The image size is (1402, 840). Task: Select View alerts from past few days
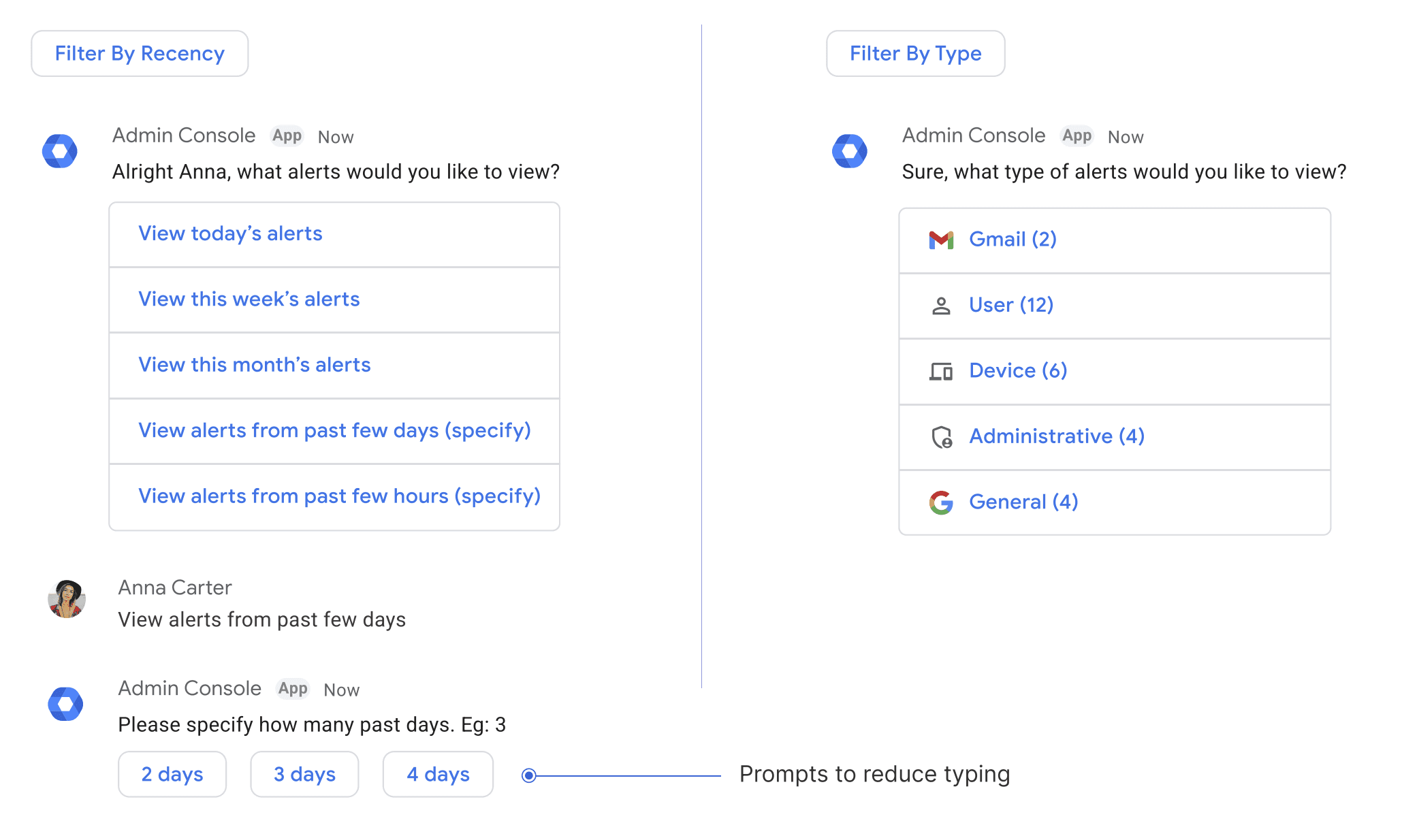pos(334,431)
